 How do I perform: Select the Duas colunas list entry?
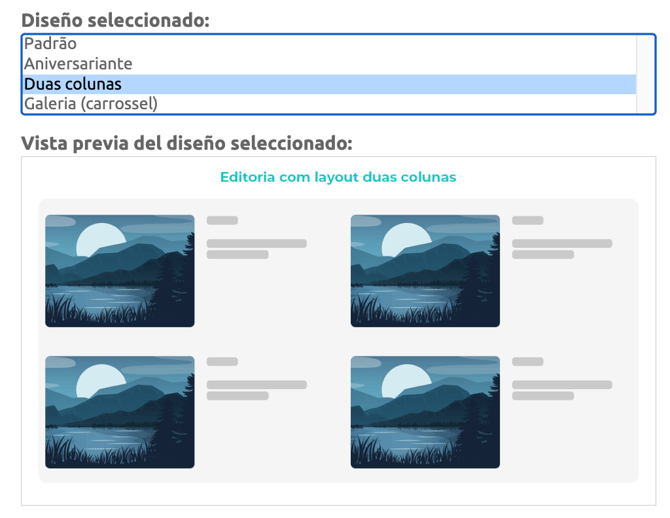[329, 84]
